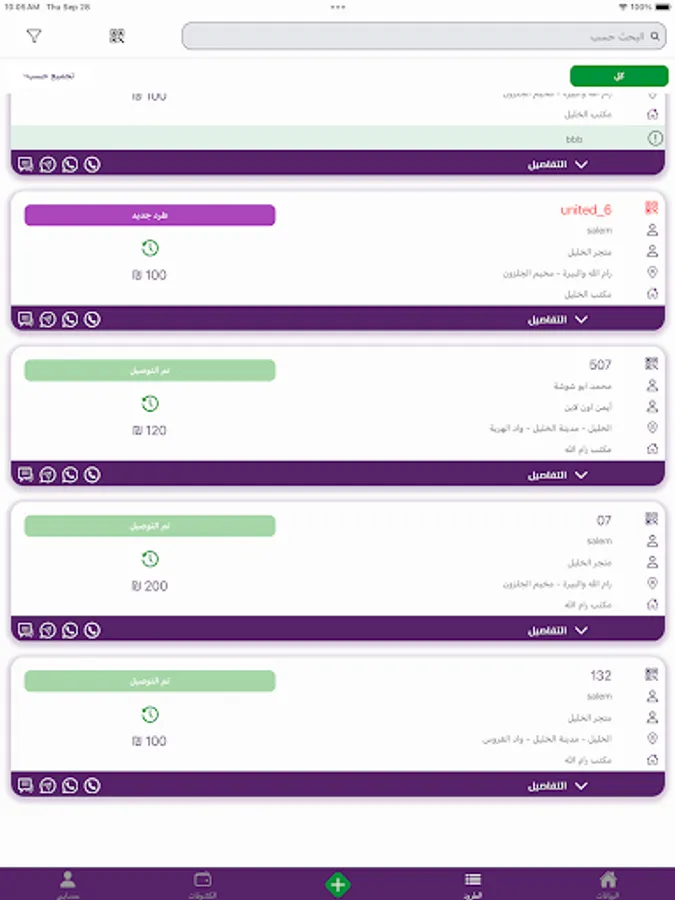Expand details chevron on 507 card
This screenshot has height=900, width=675.
[581, 475]
